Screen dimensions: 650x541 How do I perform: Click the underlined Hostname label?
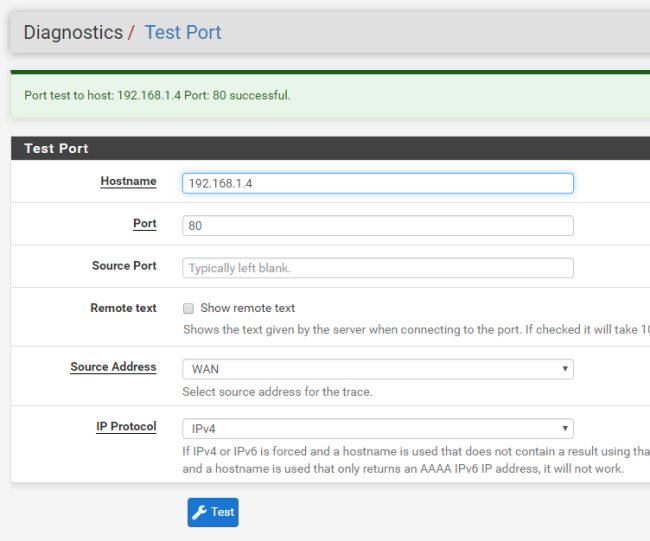point(128,181)
